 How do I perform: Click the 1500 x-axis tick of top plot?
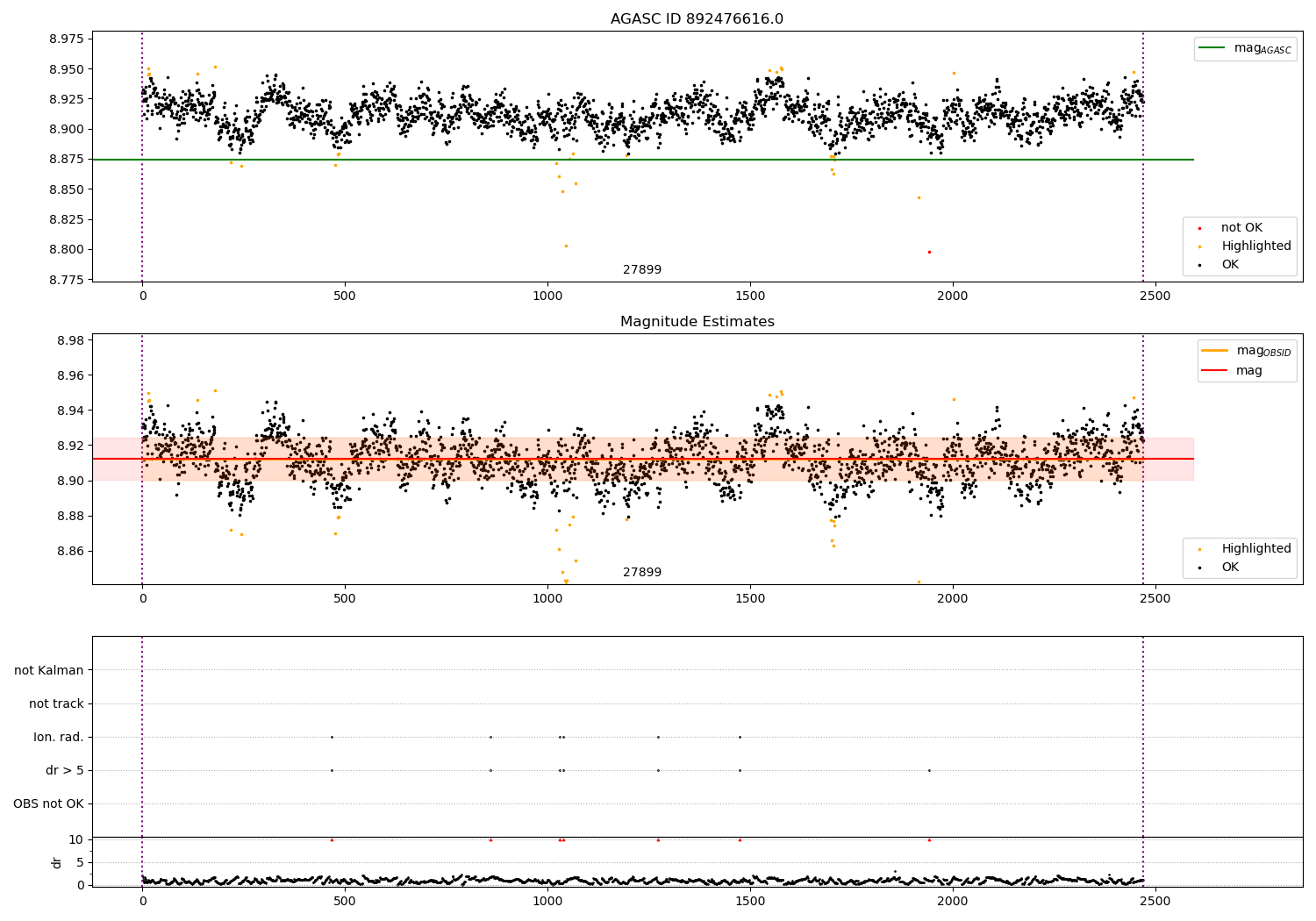(750, 296)
